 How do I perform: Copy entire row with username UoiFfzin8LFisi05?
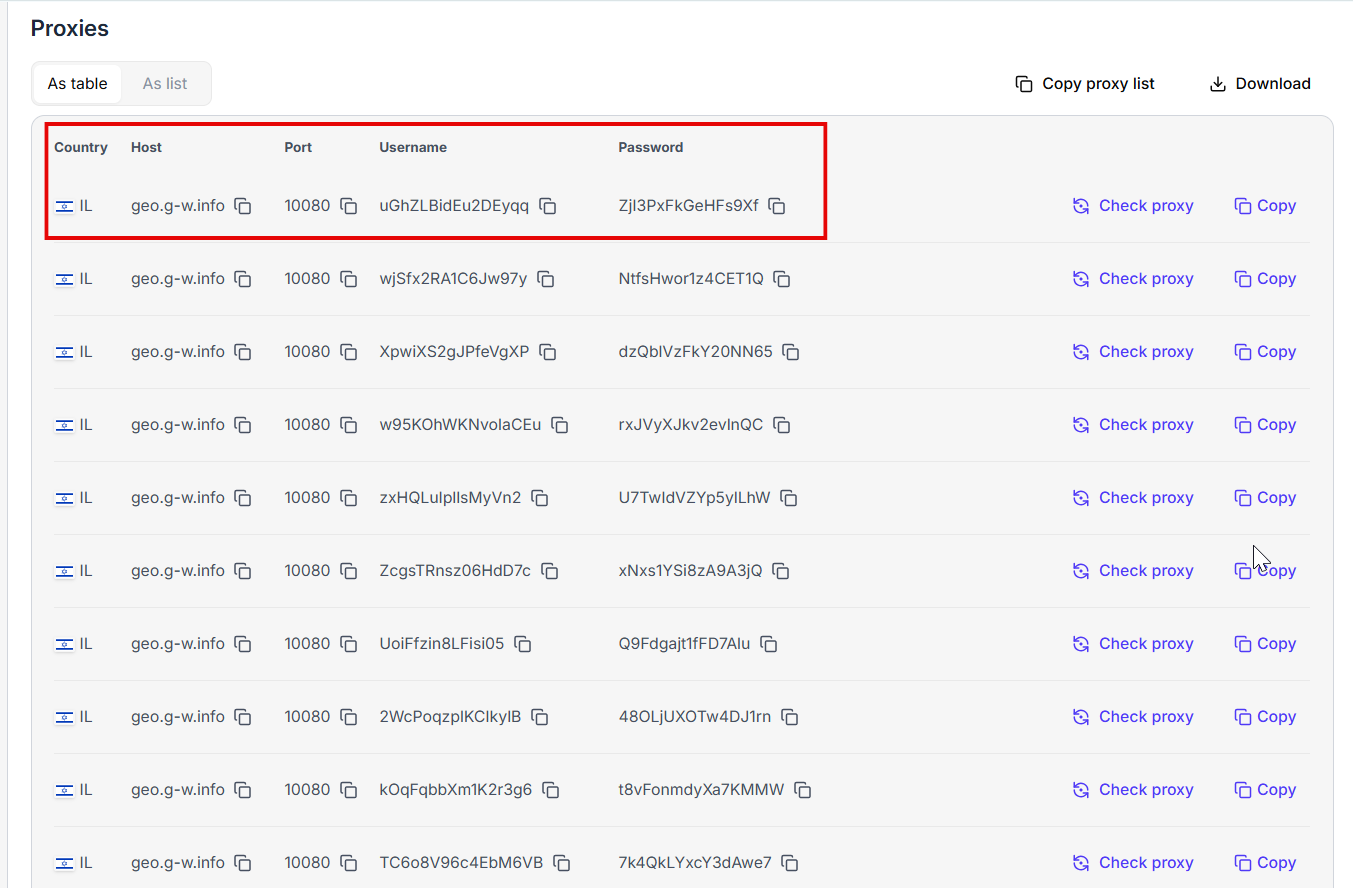point(1265,644)
